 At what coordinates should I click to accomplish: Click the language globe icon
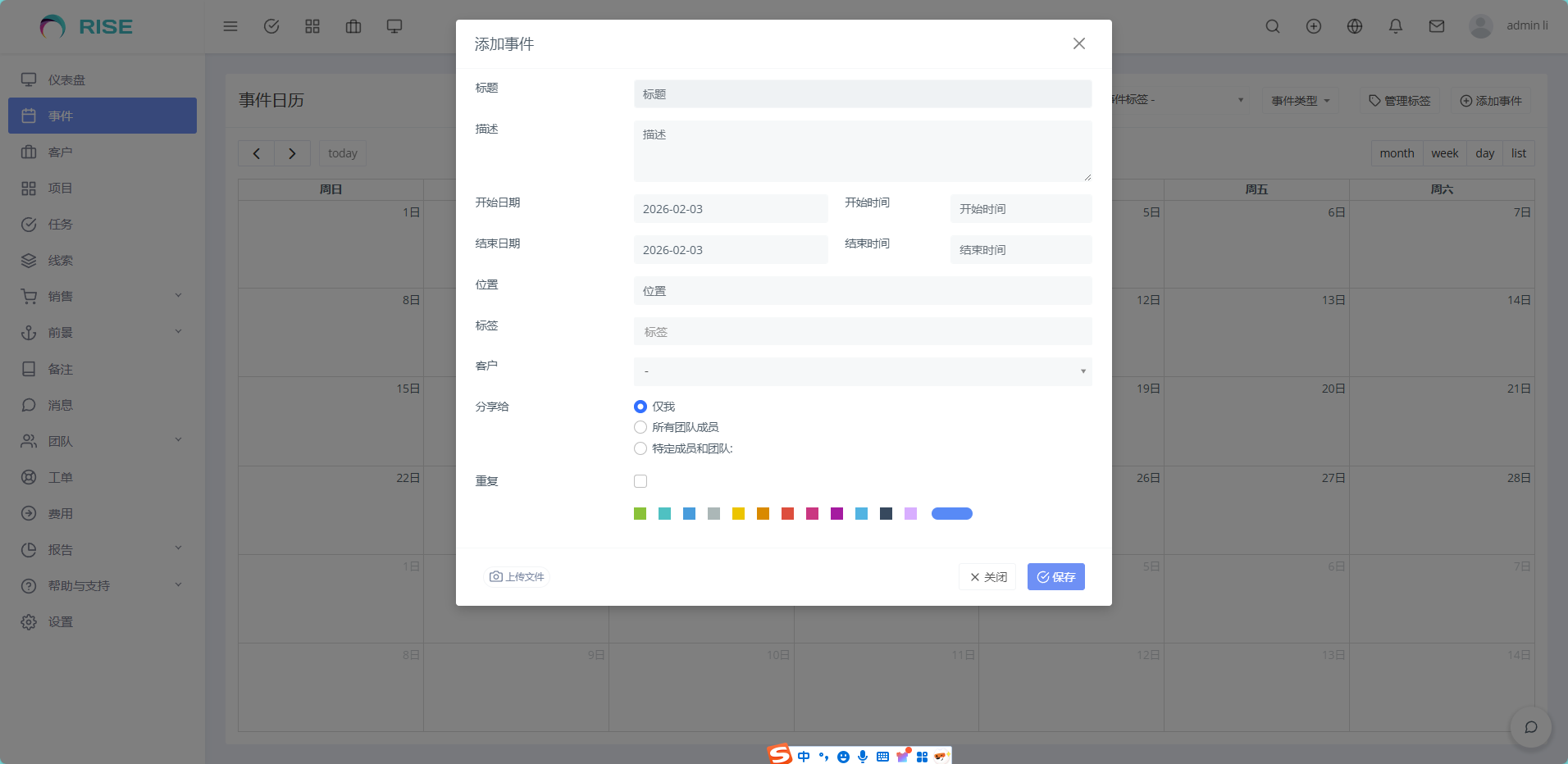[x=1355, y=26]
